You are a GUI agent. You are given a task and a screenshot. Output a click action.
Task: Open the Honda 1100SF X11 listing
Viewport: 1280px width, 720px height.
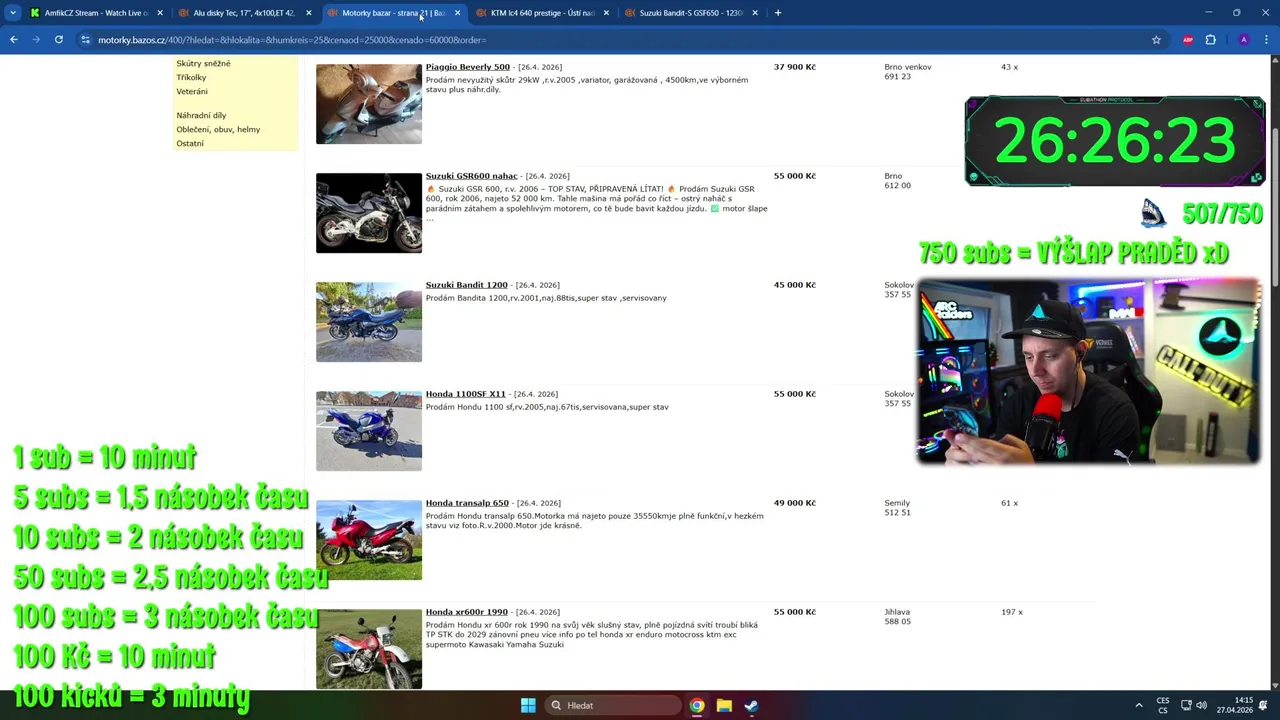click(x=465, y=394)
